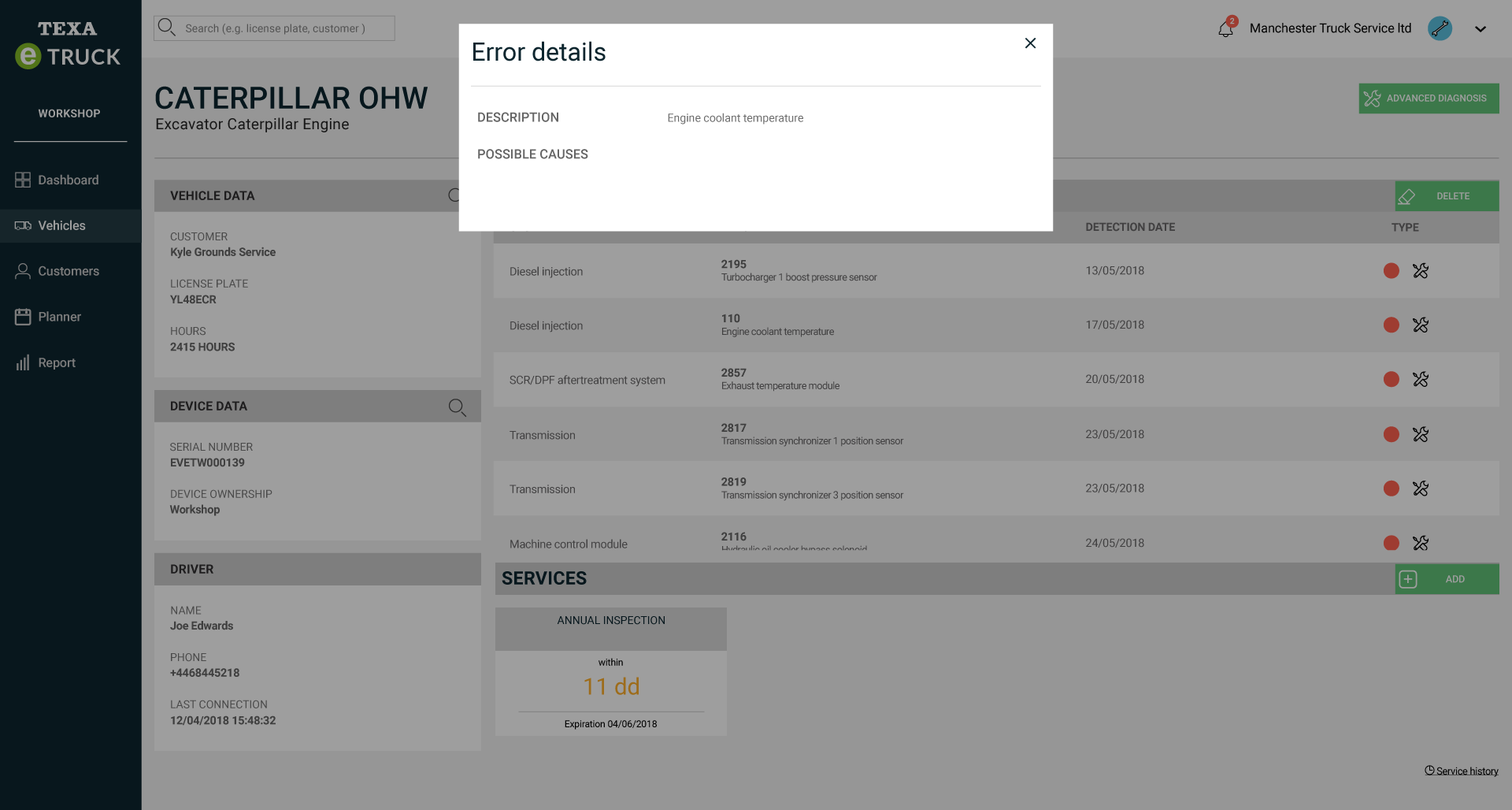Image resolution: width=1512 pixels, height=810 pixels.
Task: Click diagnosis tool icon for error 2819
Action: [1421, 489]
